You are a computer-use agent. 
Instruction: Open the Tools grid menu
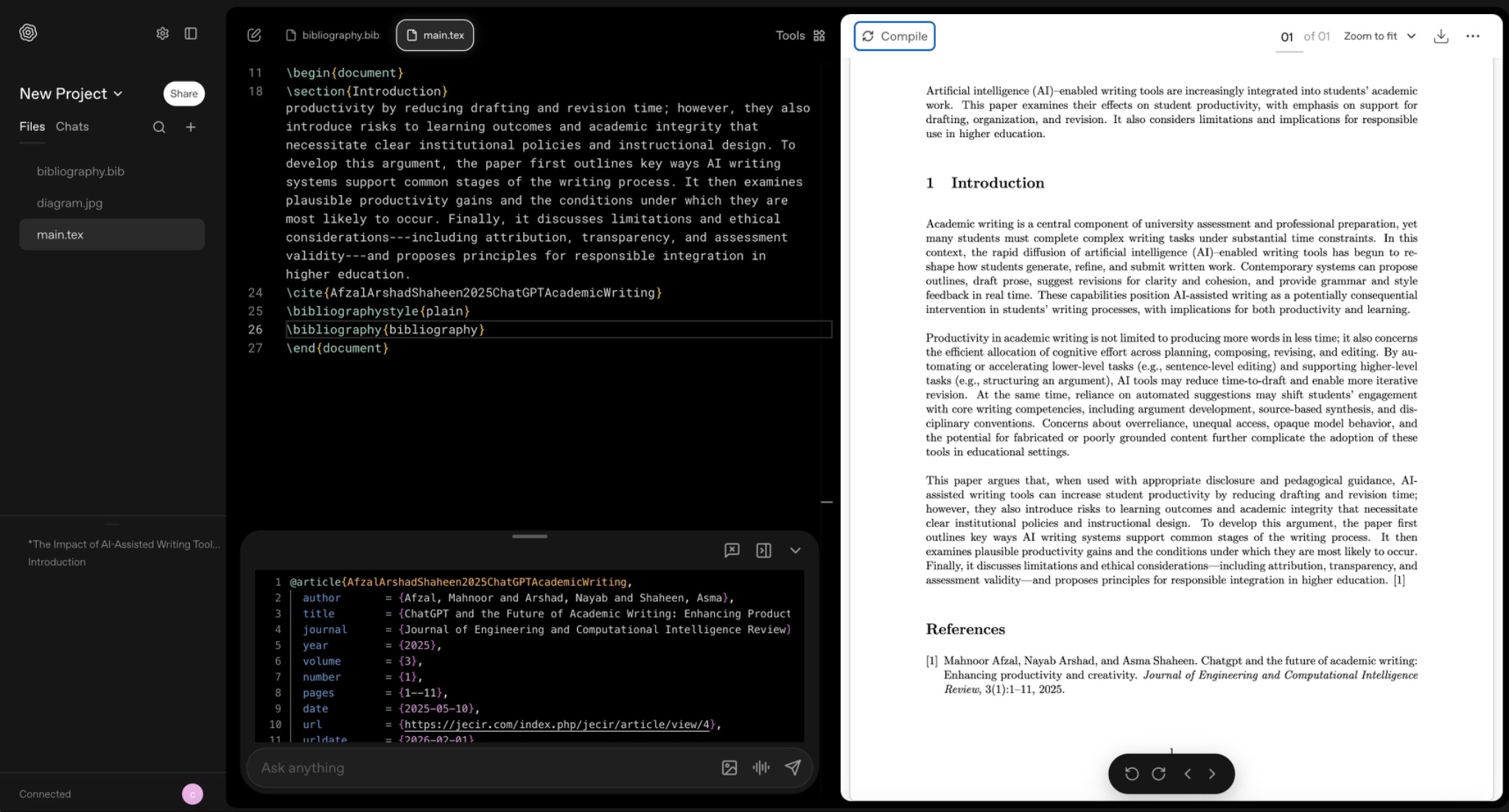pyautogui.click(x=819, y=35)
